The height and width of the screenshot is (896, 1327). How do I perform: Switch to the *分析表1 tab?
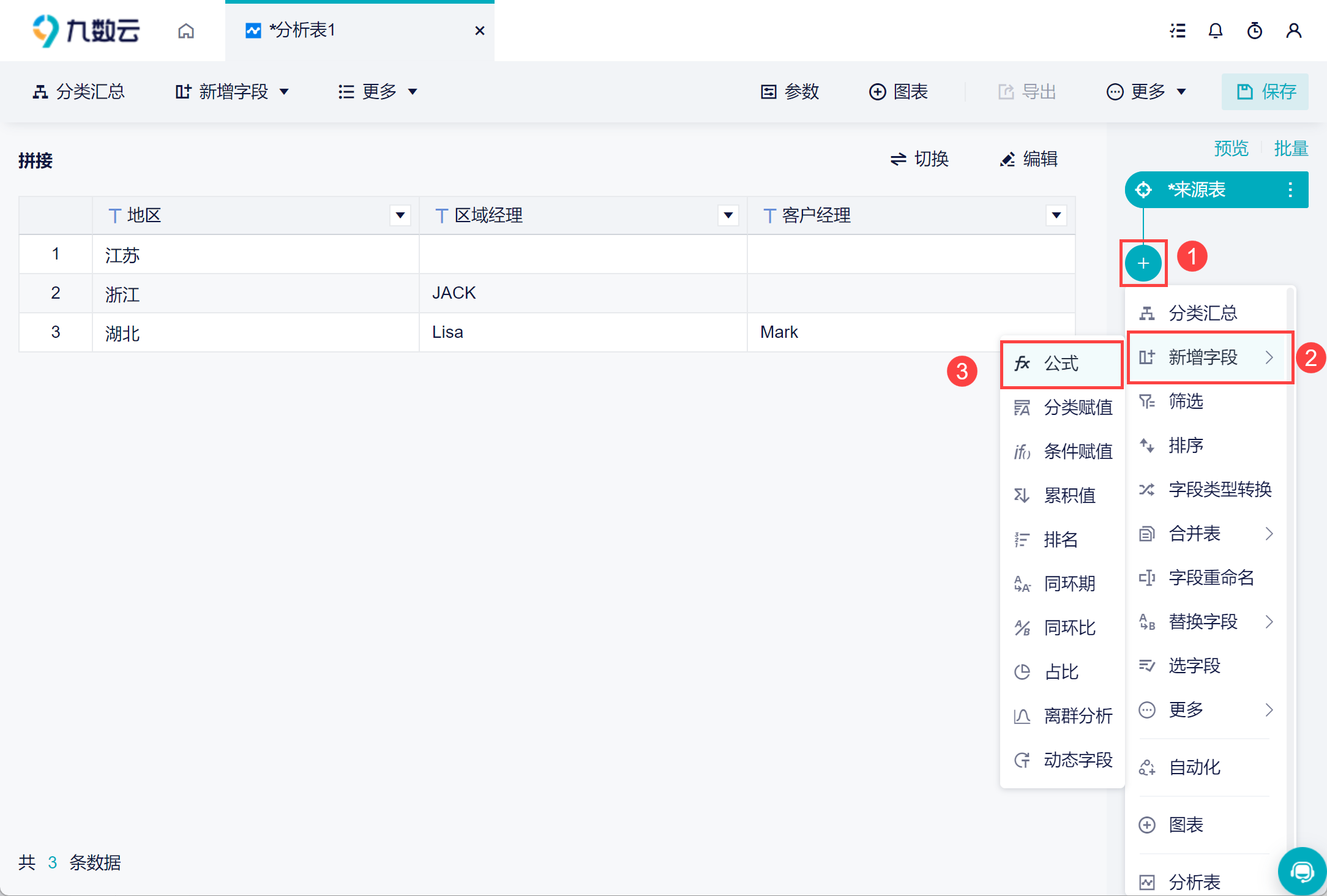303,31
